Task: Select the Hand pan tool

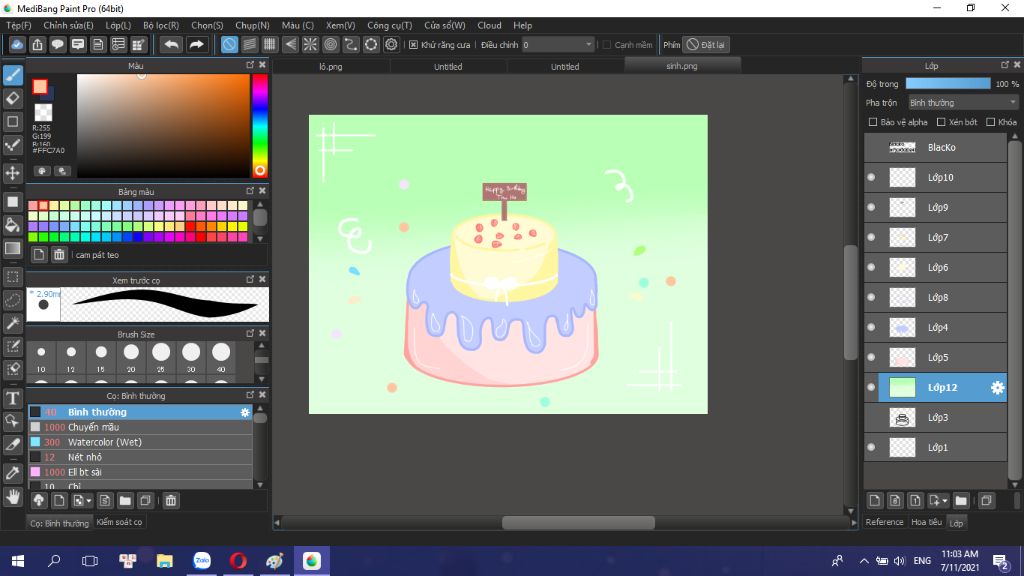Action: click(12, 497)
